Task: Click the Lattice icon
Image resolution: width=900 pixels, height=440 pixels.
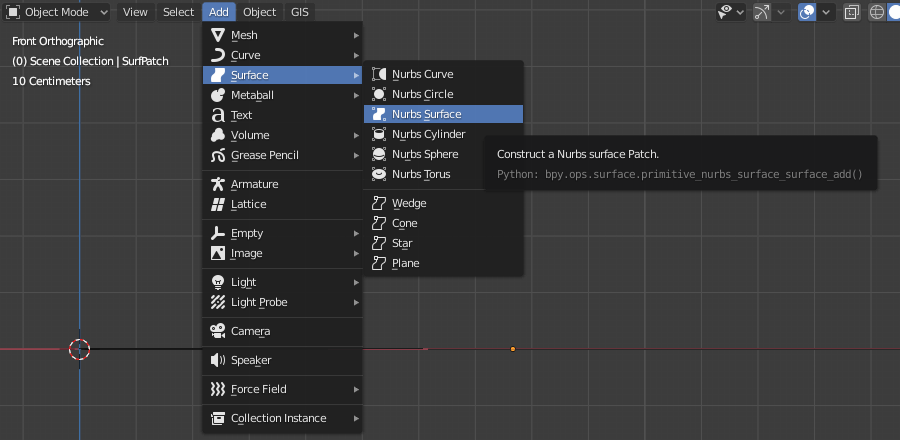Action: [x=218, y=204]
